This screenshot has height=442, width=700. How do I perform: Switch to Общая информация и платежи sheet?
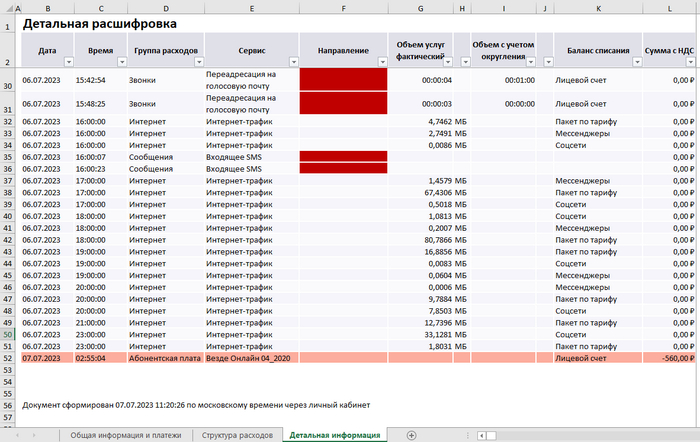pos(125,435)
